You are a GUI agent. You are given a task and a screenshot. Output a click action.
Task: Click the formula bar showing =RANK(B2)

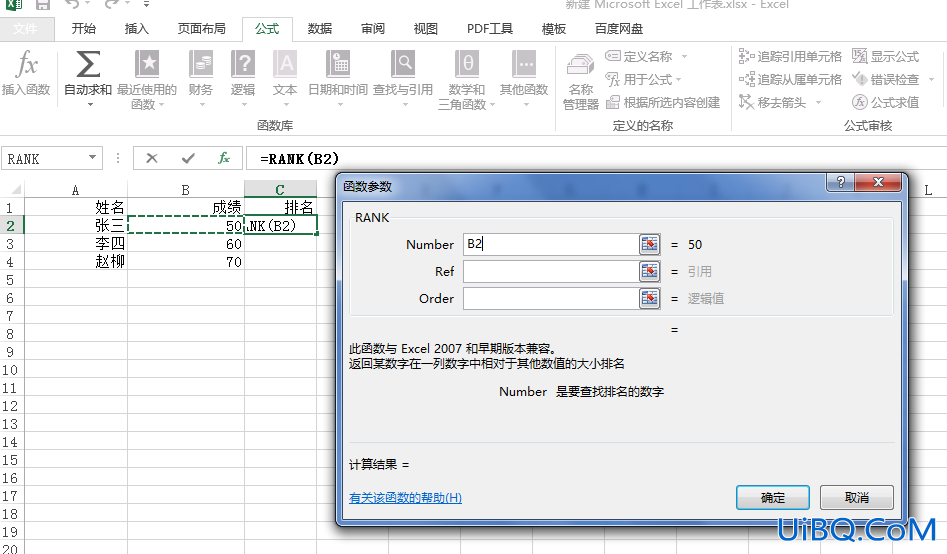[595, 158]
